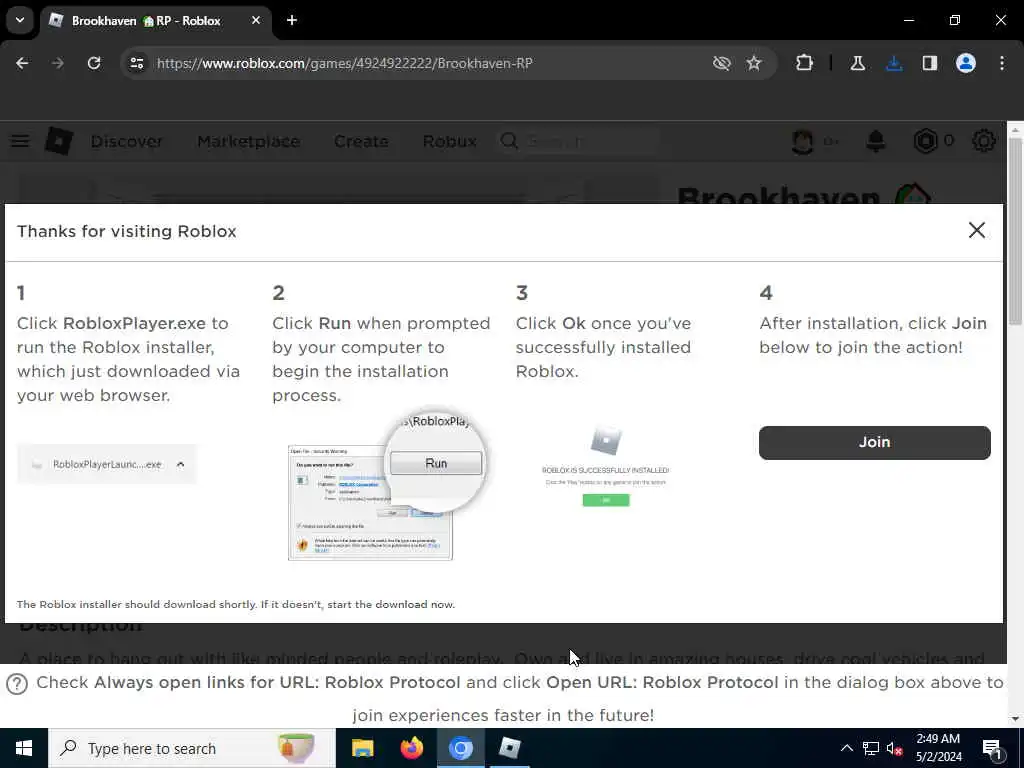Close the Thanks for visiting Roblox dialog
Image resolution: width=1024 pixels, height=768 pixels.
(x=976, y=230)
